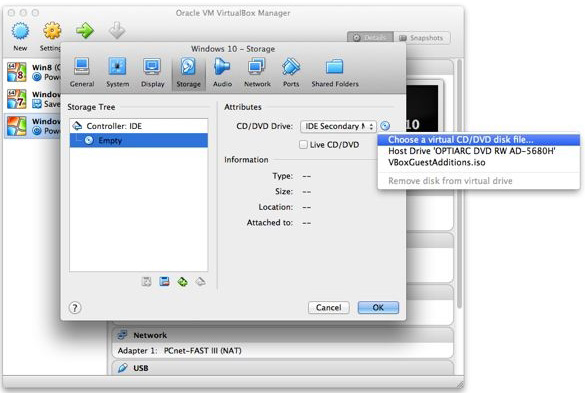Viewport: 585px width, 393px height.
Task: Select the Windows 7 saved VM
Action: (33, 99)
